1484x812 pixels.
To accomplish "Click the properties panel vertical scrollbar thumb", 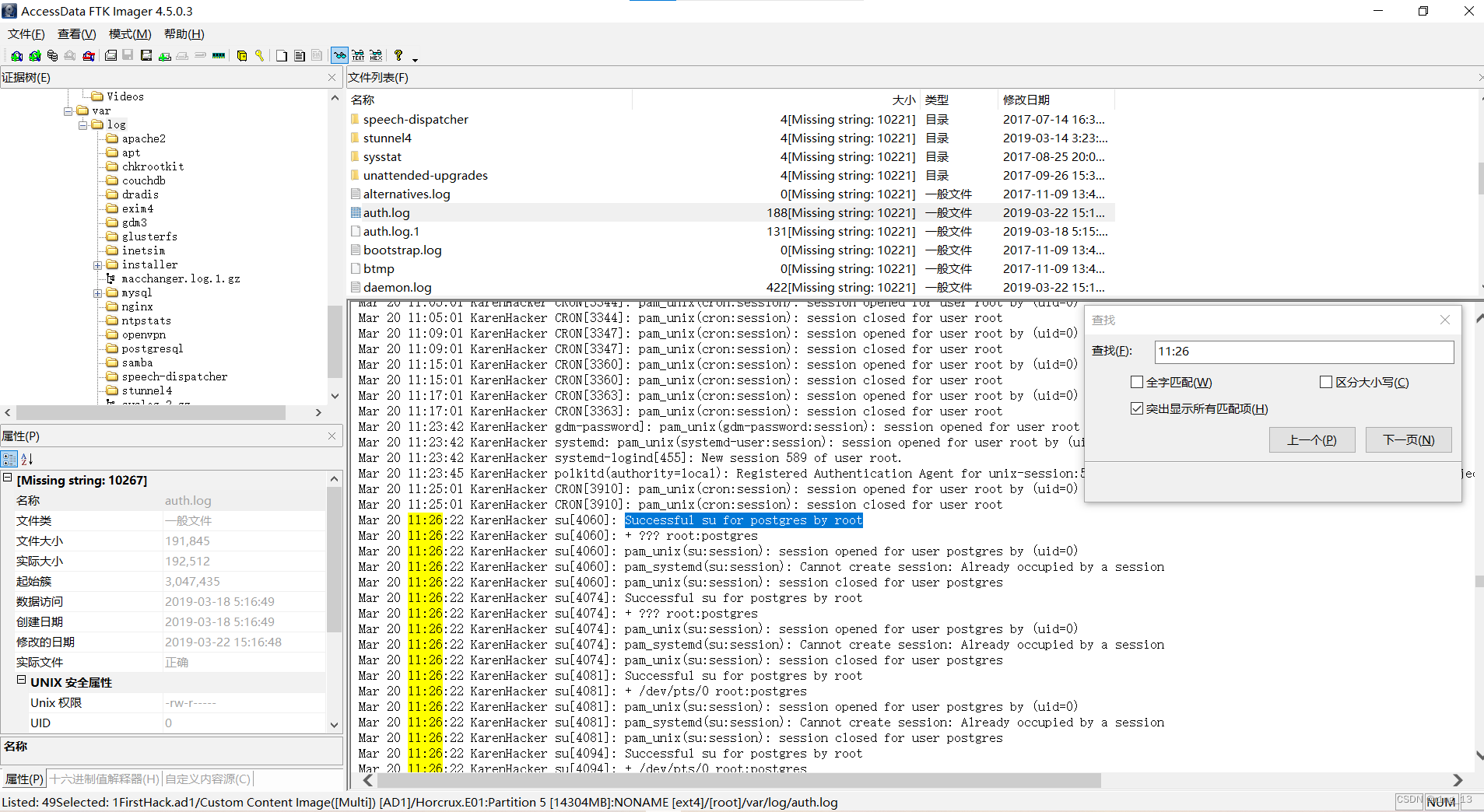I will pos(334,560).
